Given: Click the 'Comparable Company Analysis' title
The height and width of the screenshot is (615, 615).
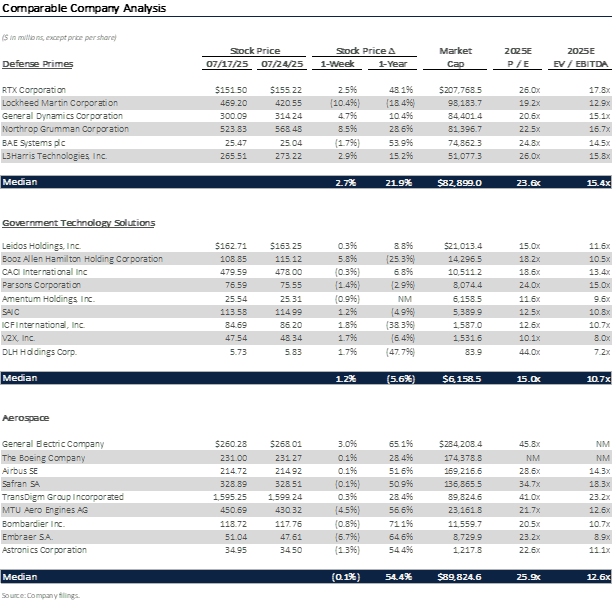Looking at the screenshot, I should 84,8.
